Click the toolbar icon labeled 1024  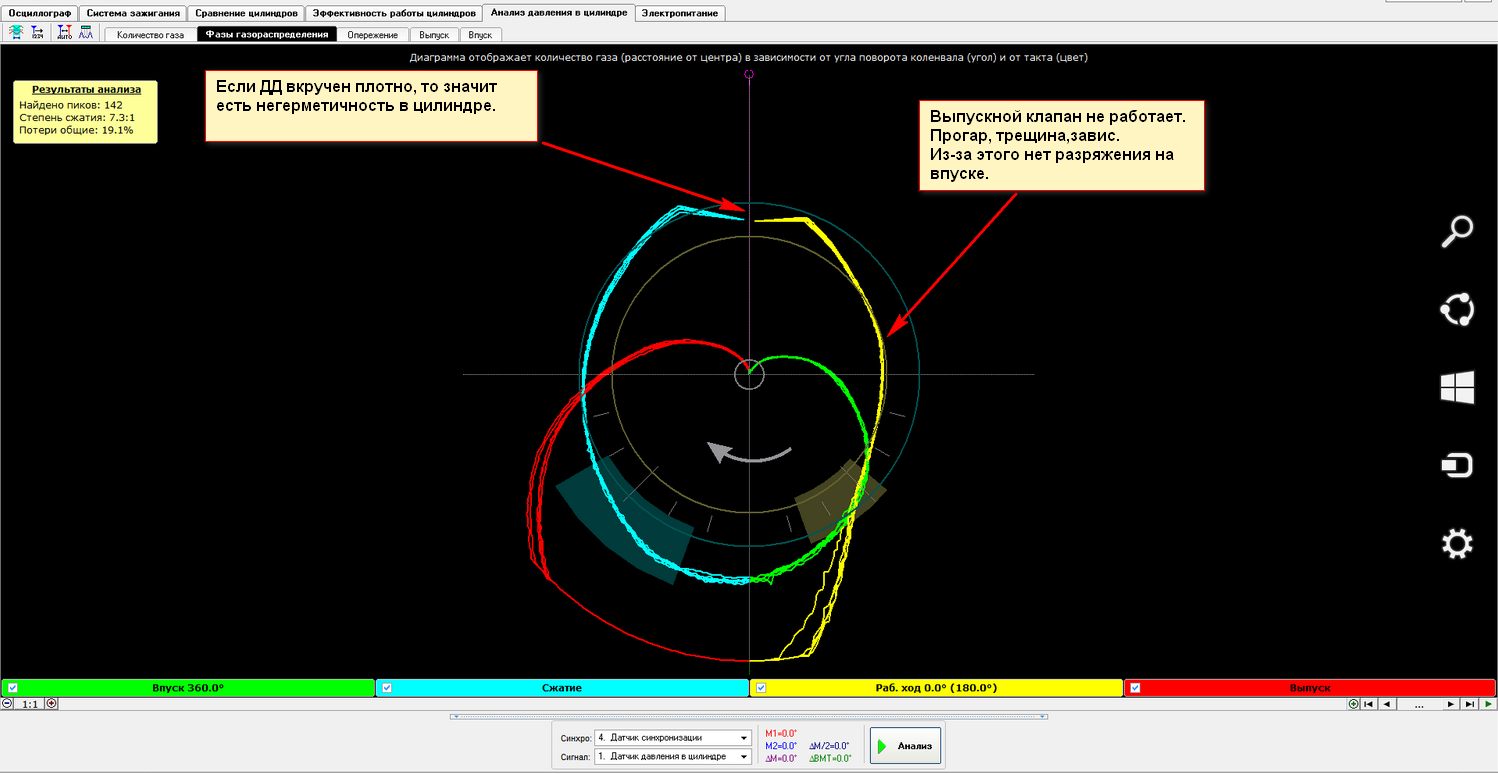click(x=38, y=33)
